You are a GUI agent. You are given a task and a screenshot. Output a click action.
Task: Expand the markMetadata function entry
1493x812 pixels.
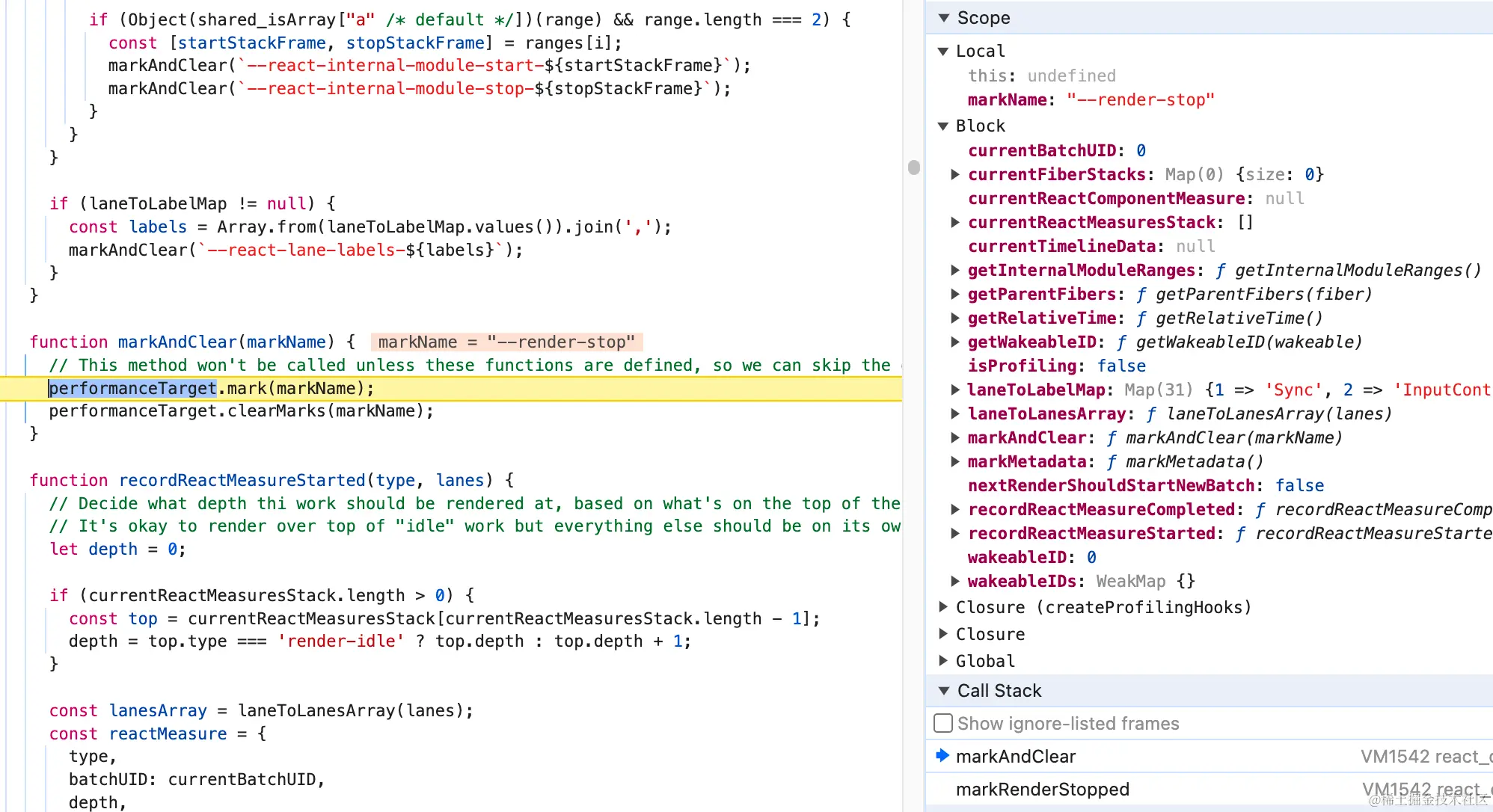point(955,461)
